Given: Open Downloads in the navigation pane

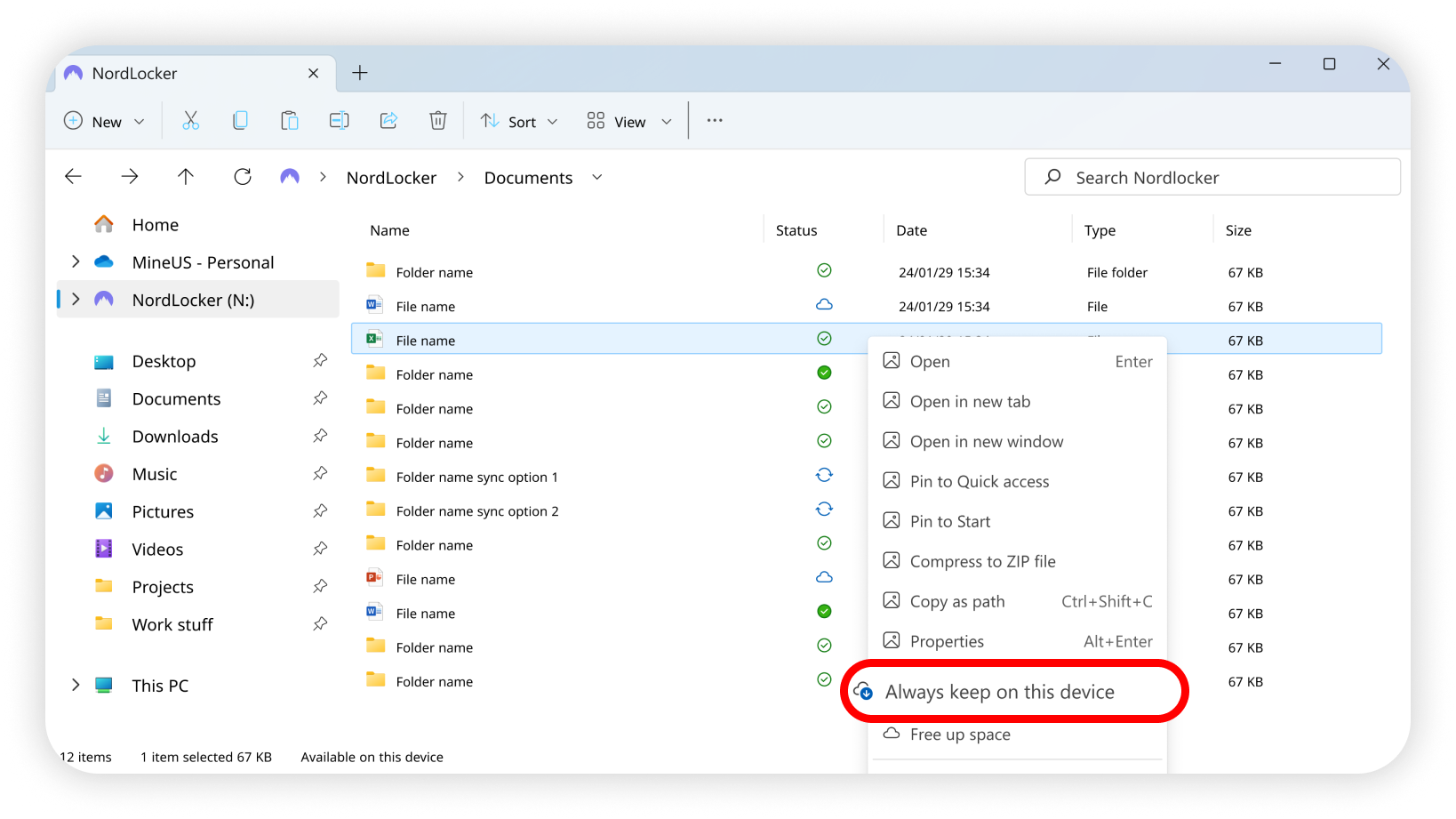Looking at the screenshot, I should click(175, 437).
